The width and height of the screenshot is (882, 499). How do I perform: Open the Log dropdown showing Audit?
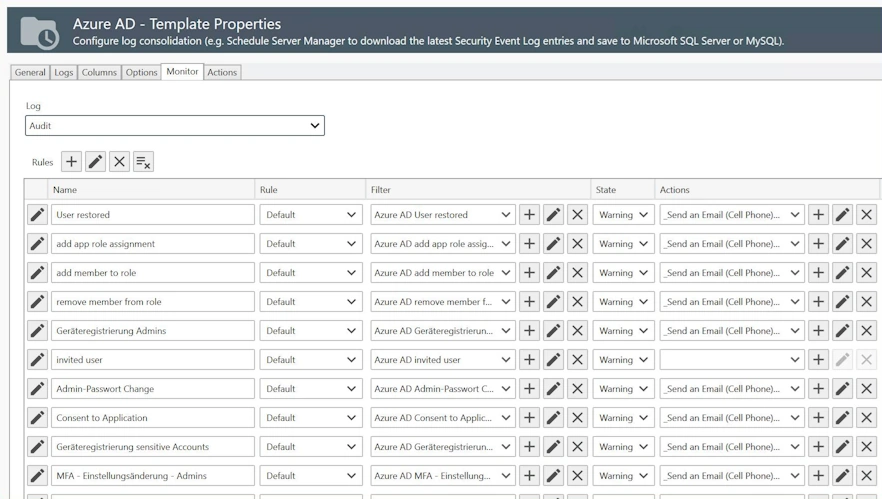click(175, 125)
